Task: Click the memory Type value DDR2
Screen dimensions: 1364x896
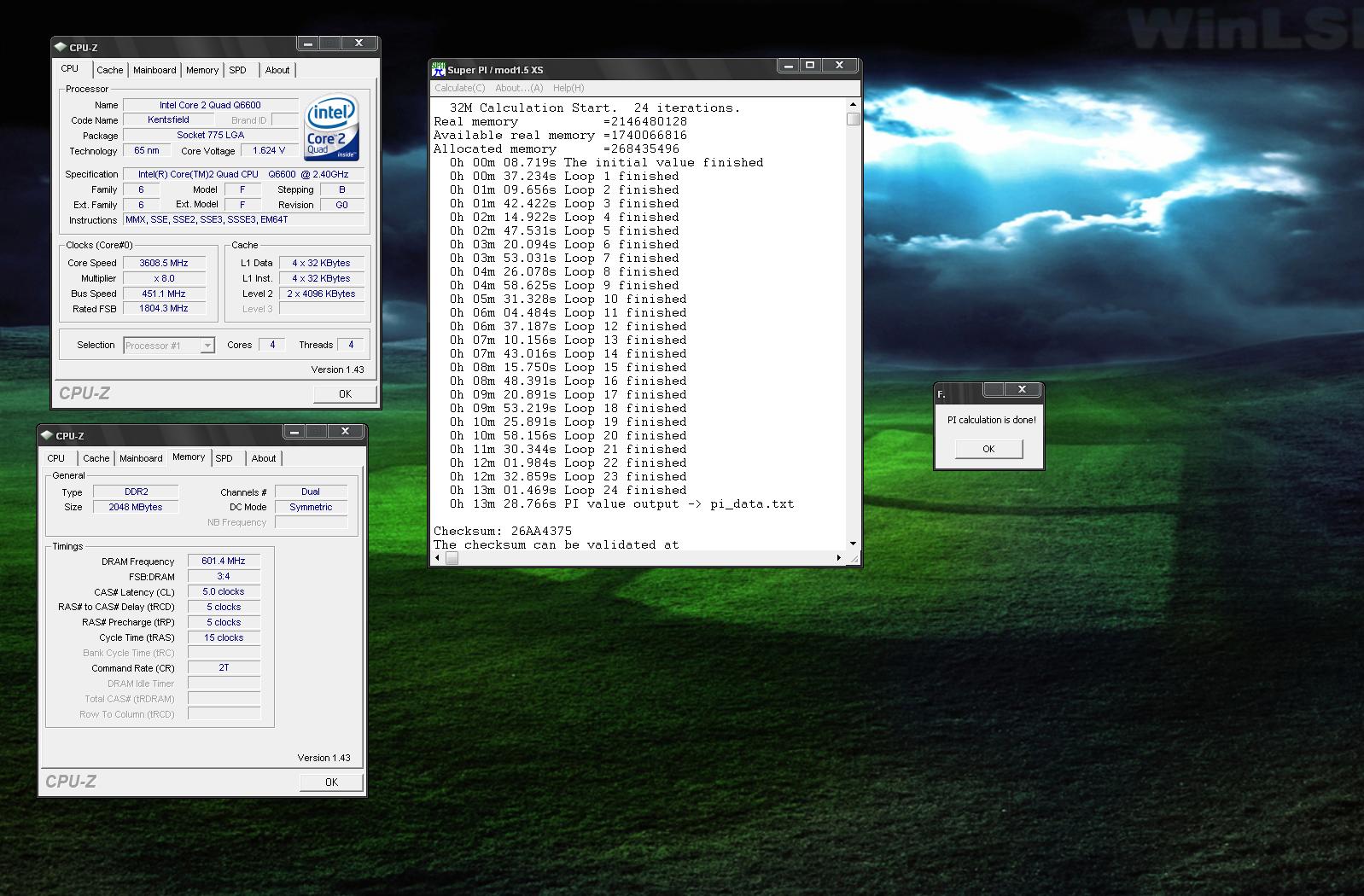Action: (x=136, y=492)
